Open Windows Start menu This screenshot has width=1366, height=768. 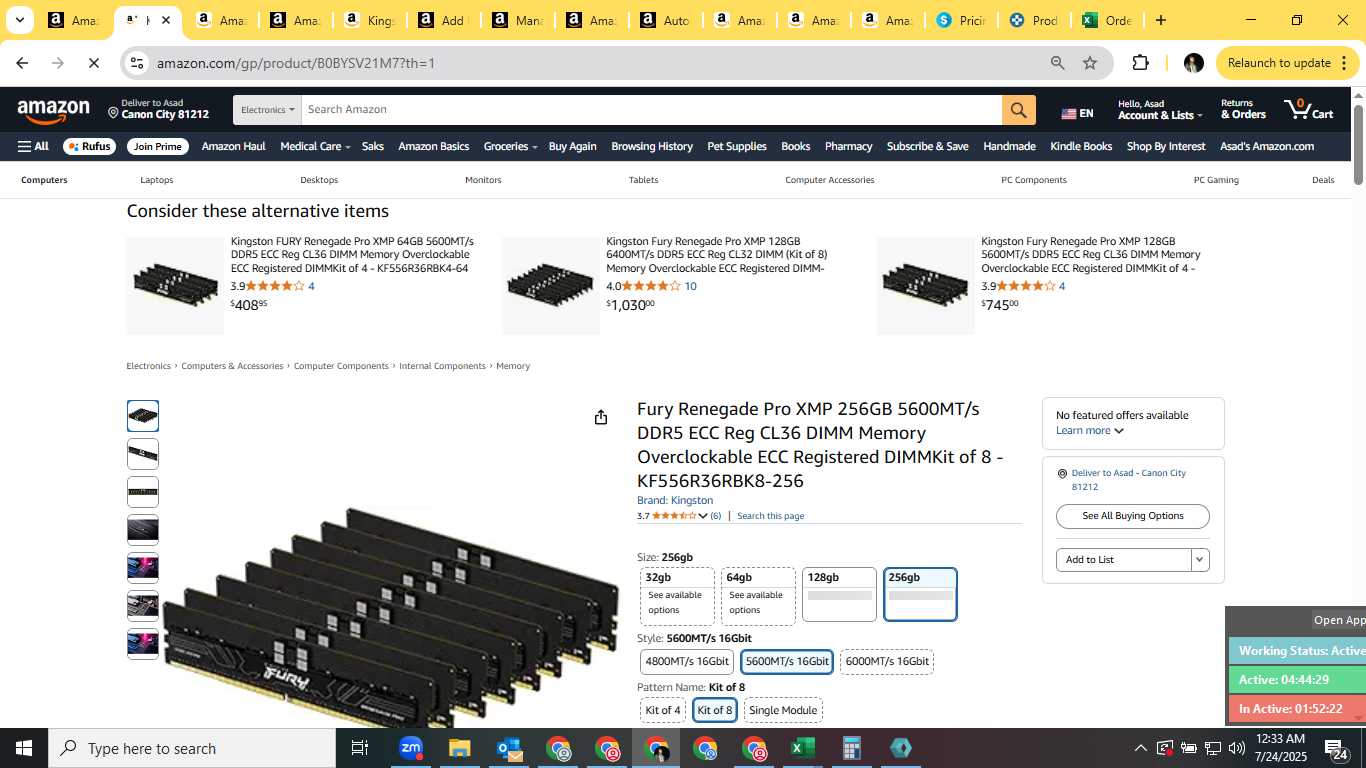point(24,748)
